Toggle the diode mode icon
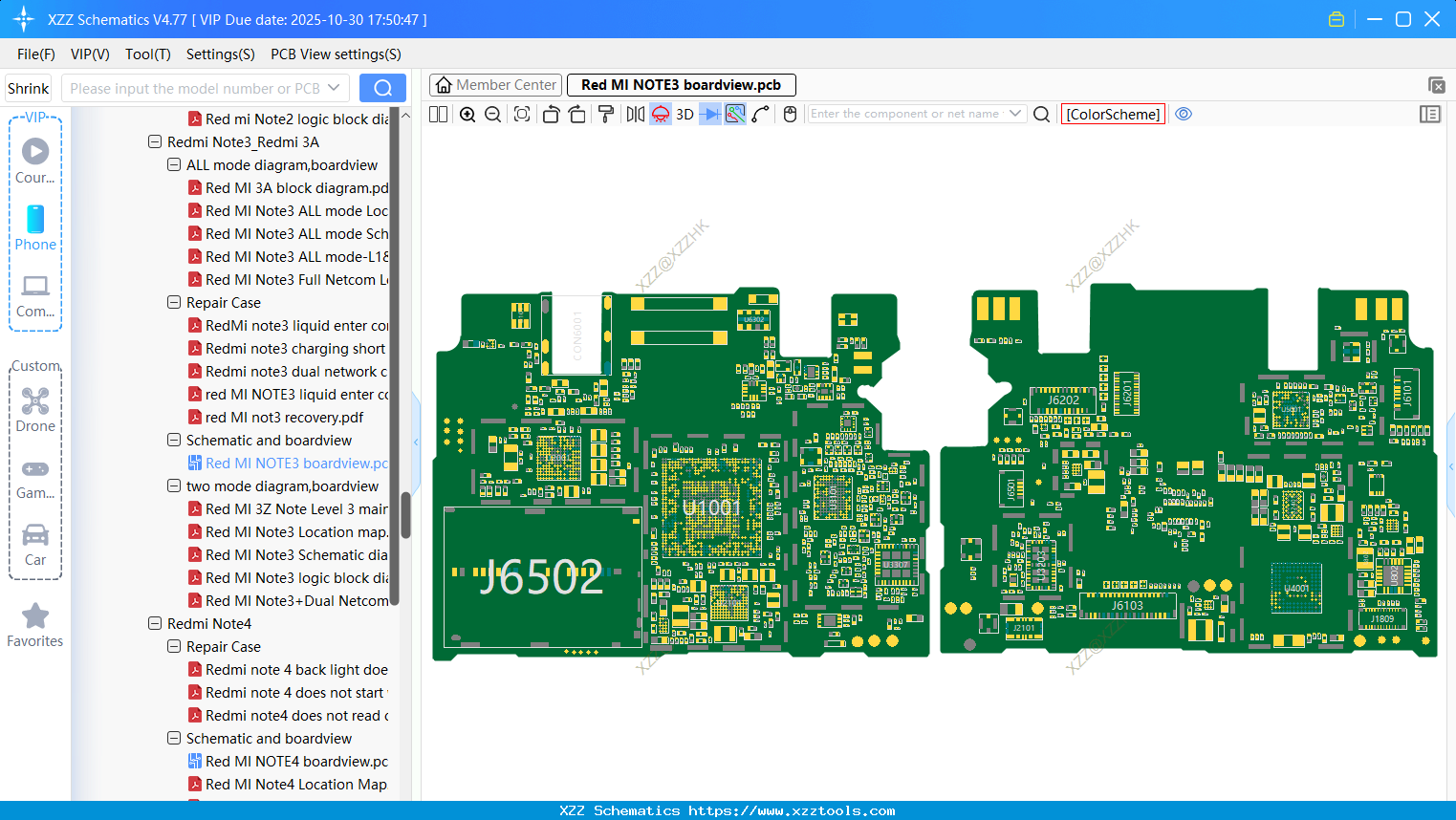This screenshot has height=820, width=1456. click(x=710, y=114)
